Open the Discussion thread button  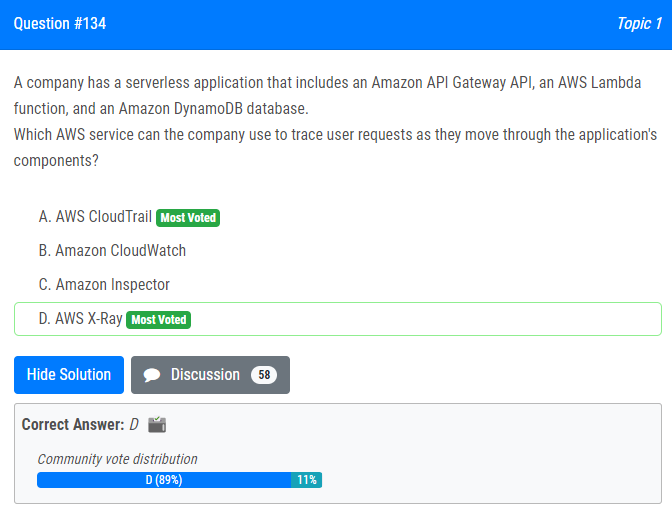tap(210, 375)
